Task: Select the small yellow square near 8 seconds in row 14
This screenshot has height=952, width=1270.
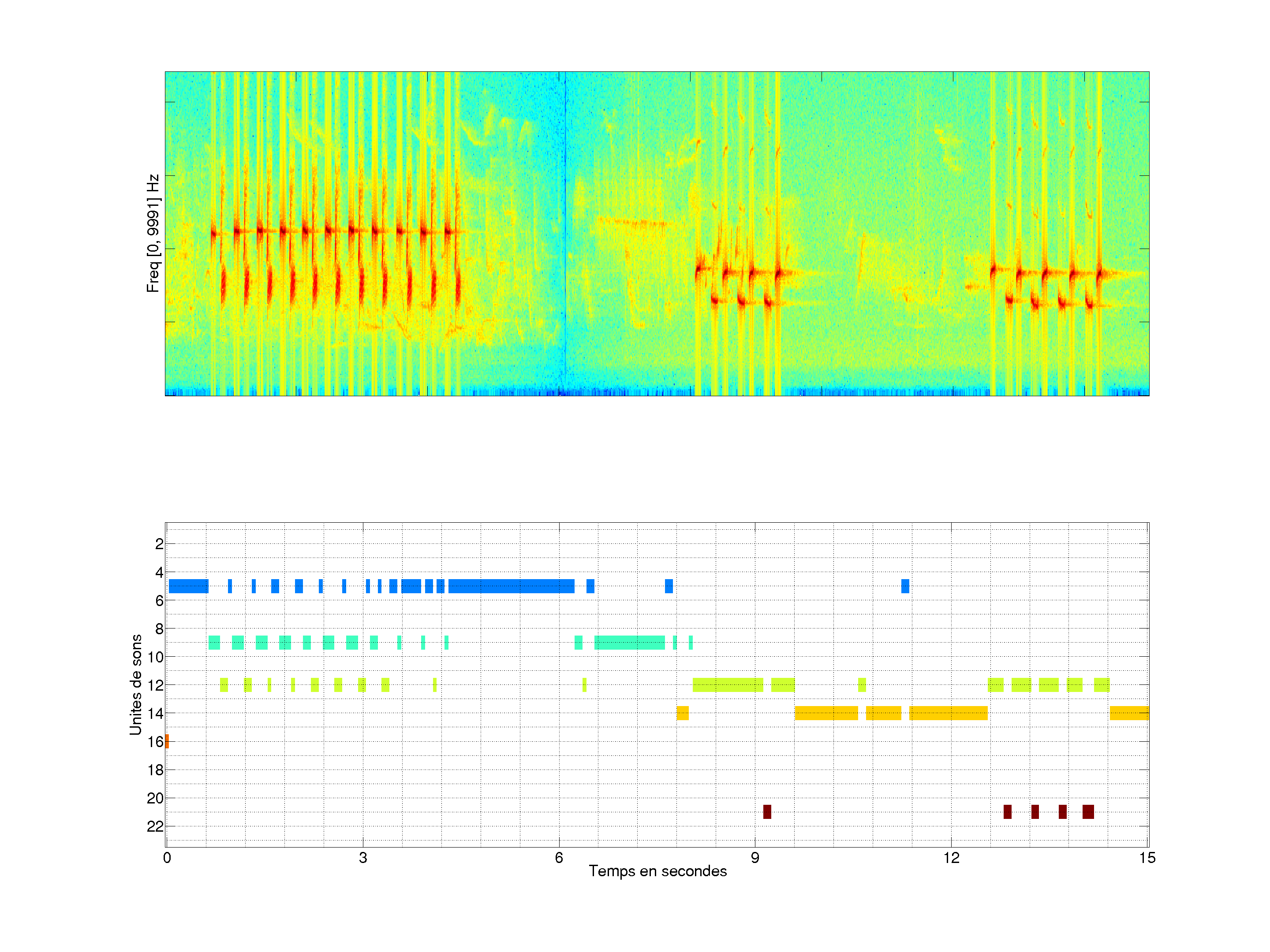Action: [682, 713]
